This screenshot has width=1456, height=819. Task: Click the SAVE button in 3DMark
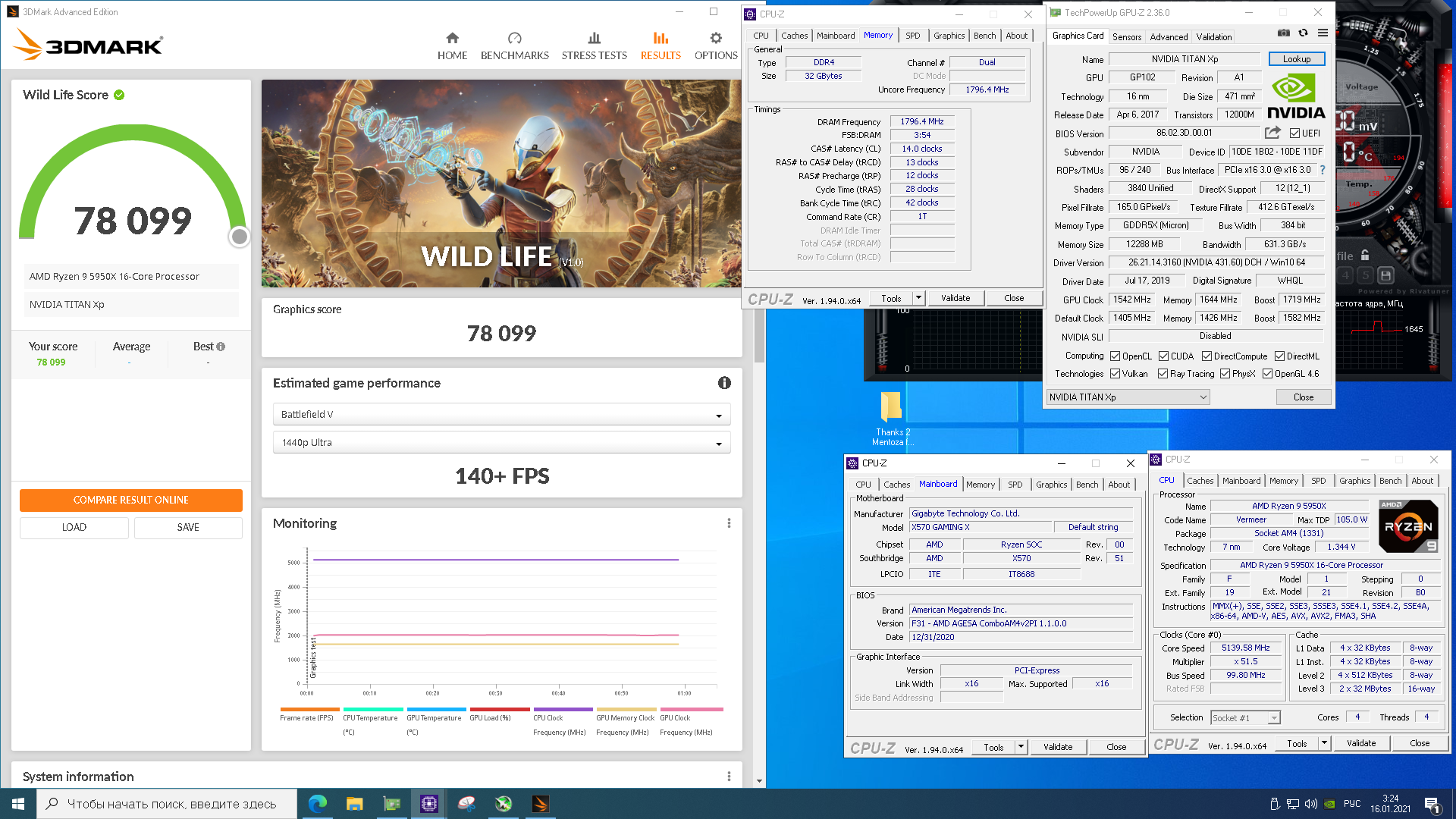188,528
